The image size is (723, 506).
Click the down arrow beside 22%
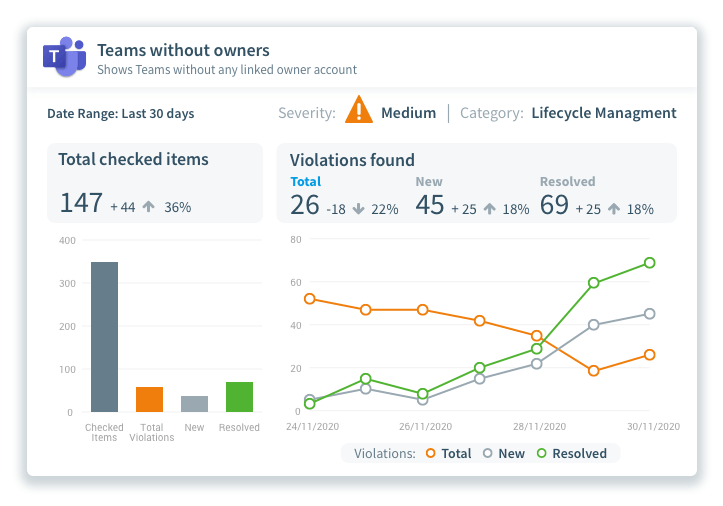tap(358, 209)
